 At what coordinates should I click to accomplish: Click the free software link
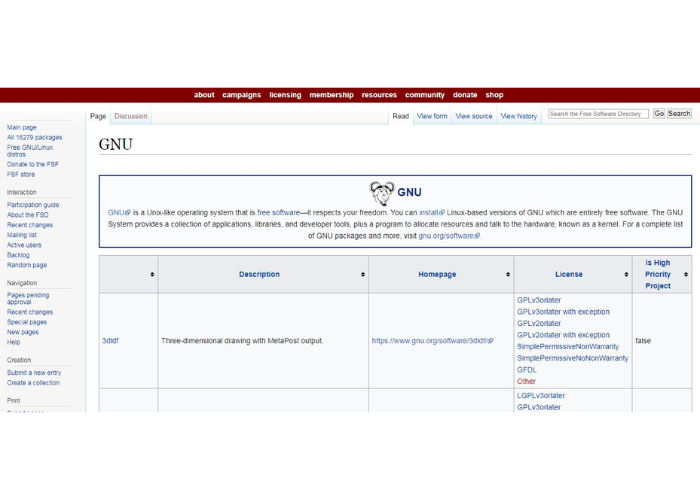point(279,212)
